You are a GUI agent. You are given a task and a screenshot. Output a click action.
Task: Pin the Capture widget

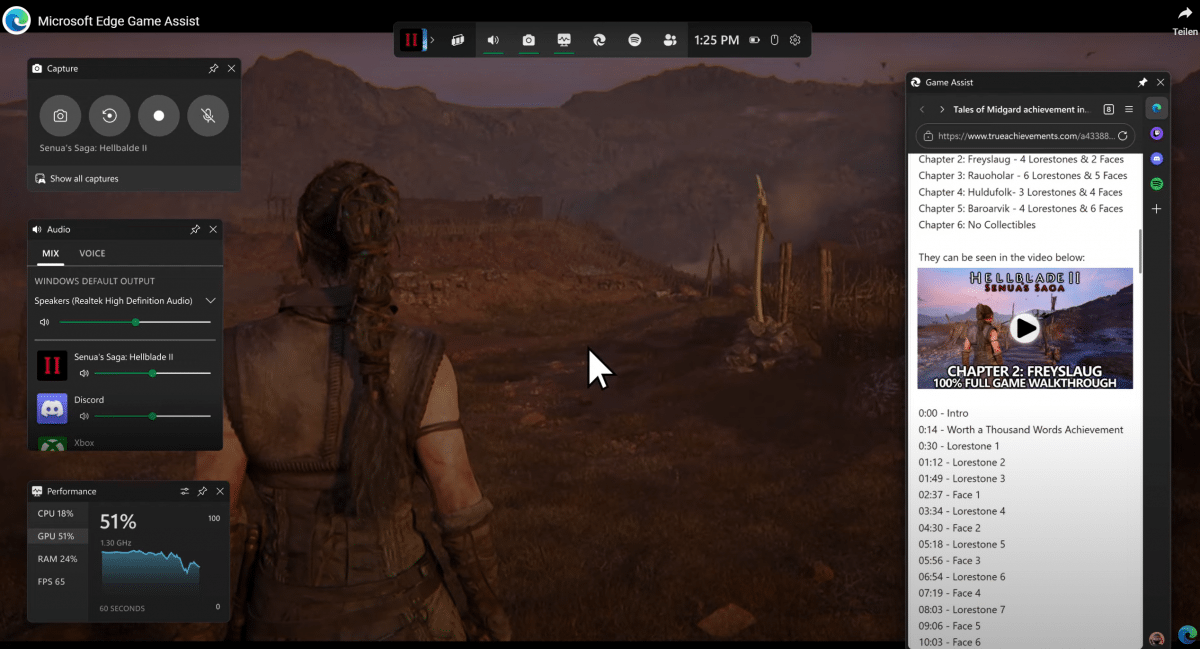pyautogui.click(x=213, y=69)
